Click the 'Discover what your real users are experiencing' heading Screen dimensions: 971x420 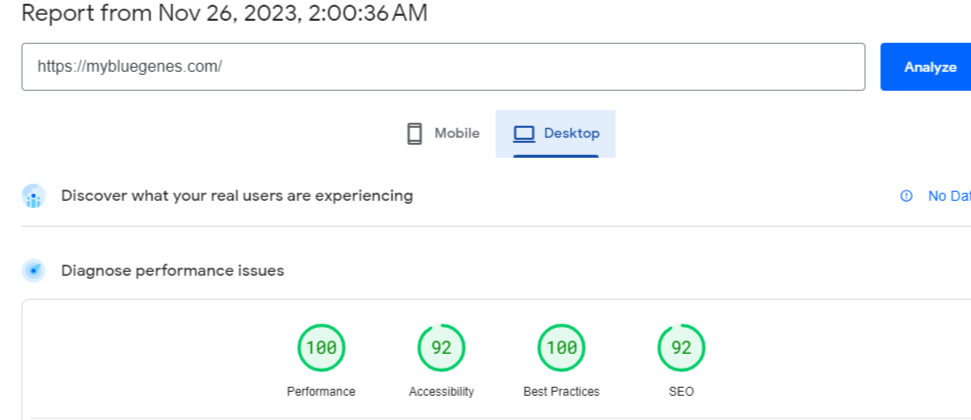[x=237, y=196]
